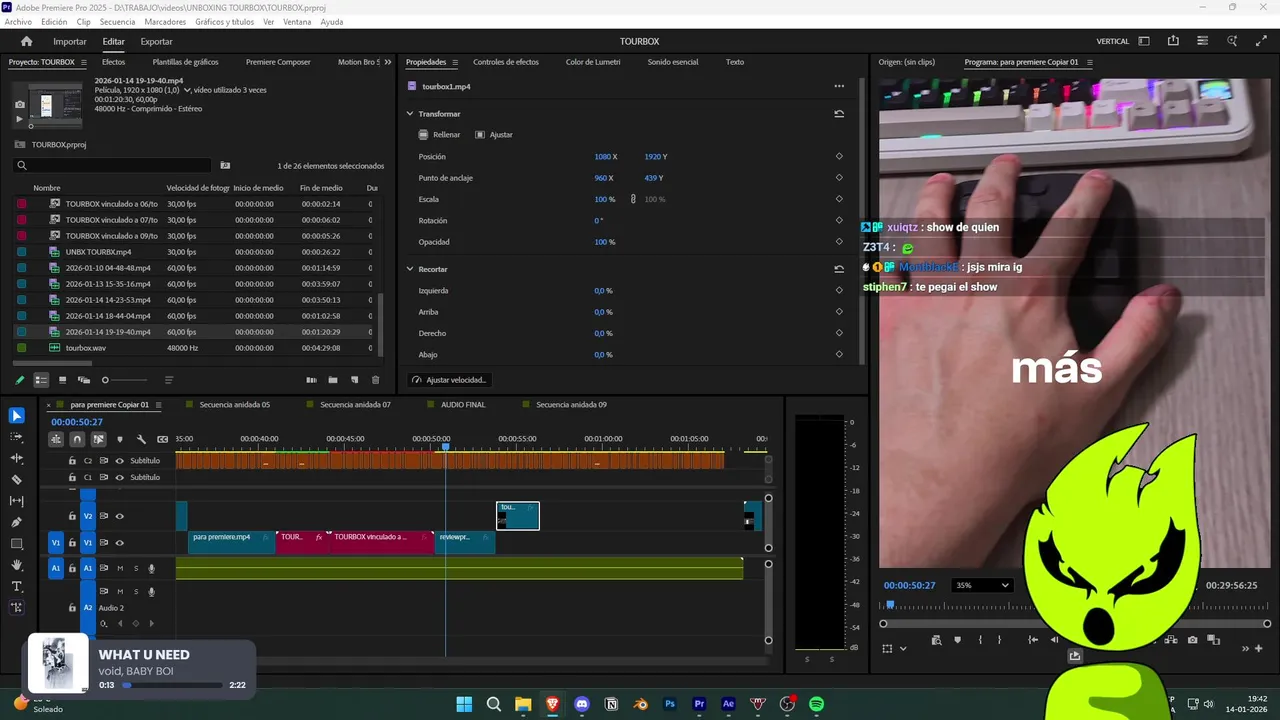The width and height of the screenshot is (1280, 720).
Task: Open Propiedades panel menu
Action: 455,62
